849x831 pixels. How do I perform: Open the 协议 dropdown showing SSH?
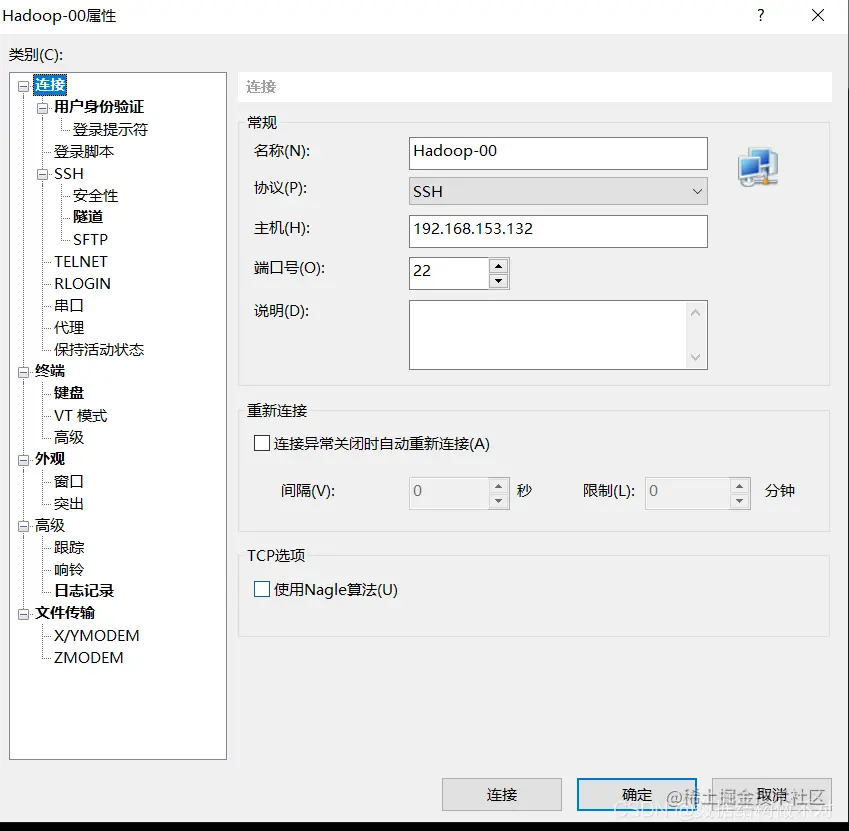[696, 190]
